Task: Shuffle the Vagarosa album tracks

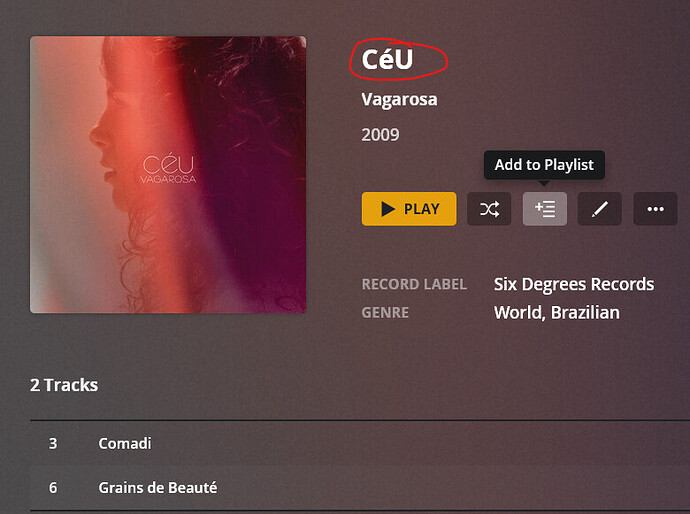Action: point(489,209)
